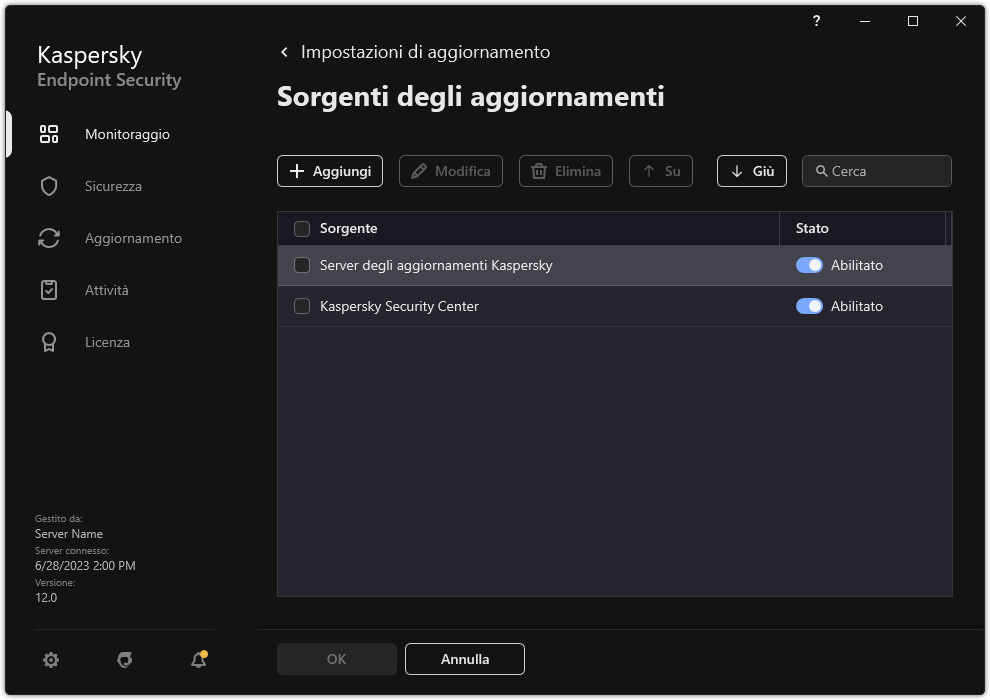Check the Server degli aggiornamenti Kaspersky checkbox

click(x=302, y=266)
